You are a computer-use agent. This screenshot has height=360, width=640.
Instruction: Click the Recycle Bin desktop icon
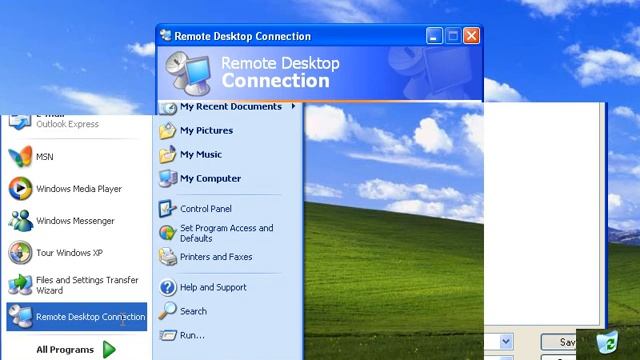(x=607, y=342)
